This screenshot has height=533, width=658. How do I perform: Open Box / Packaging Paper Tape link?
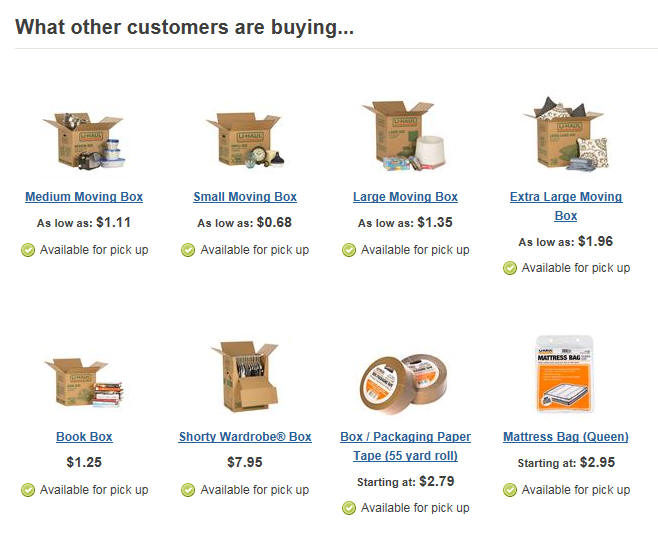(x=405, y=446)
